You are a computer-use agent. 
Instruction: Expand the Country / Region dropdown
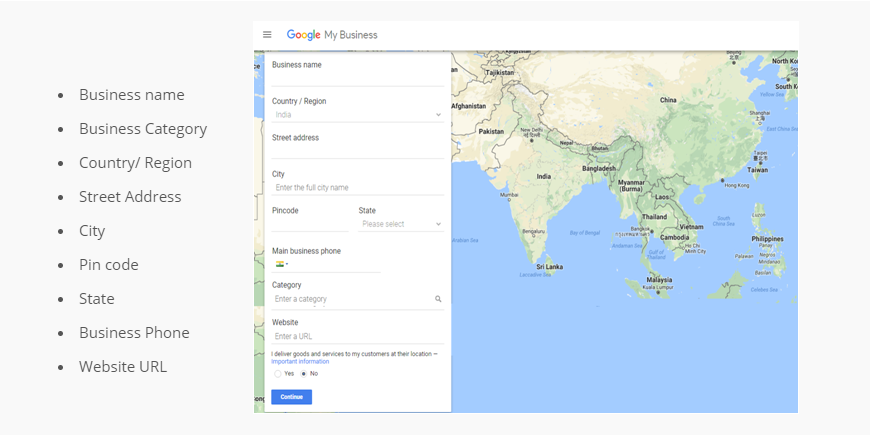pyautogui.click(x=357, y=115)
